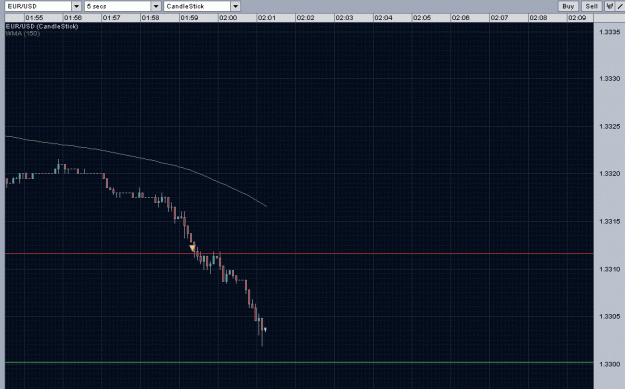Click the 02:04 time axis label
The image size is (625, 389).
pyautogui.click(x=383, y=18)
